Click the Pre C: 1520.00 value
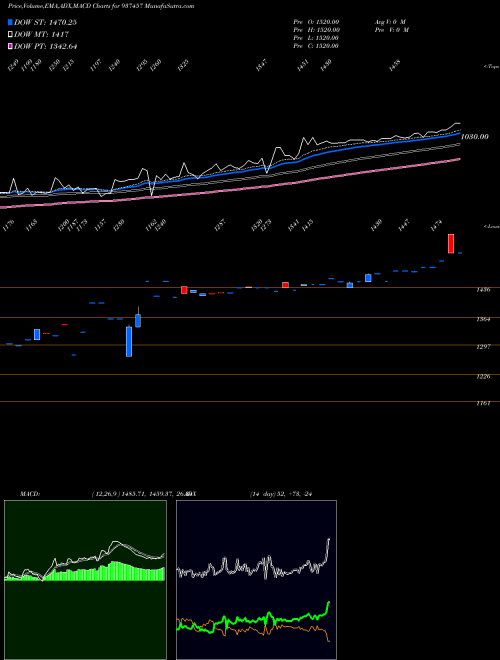The width and height of the screenshot is (500, 660). (316, 45)
